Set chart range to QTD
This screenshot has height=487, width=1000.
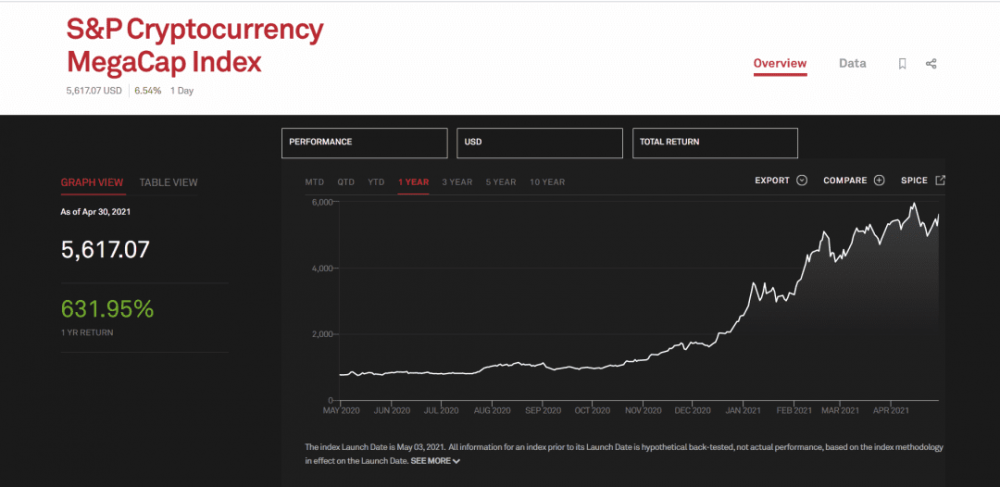click(x=346, y=182)
